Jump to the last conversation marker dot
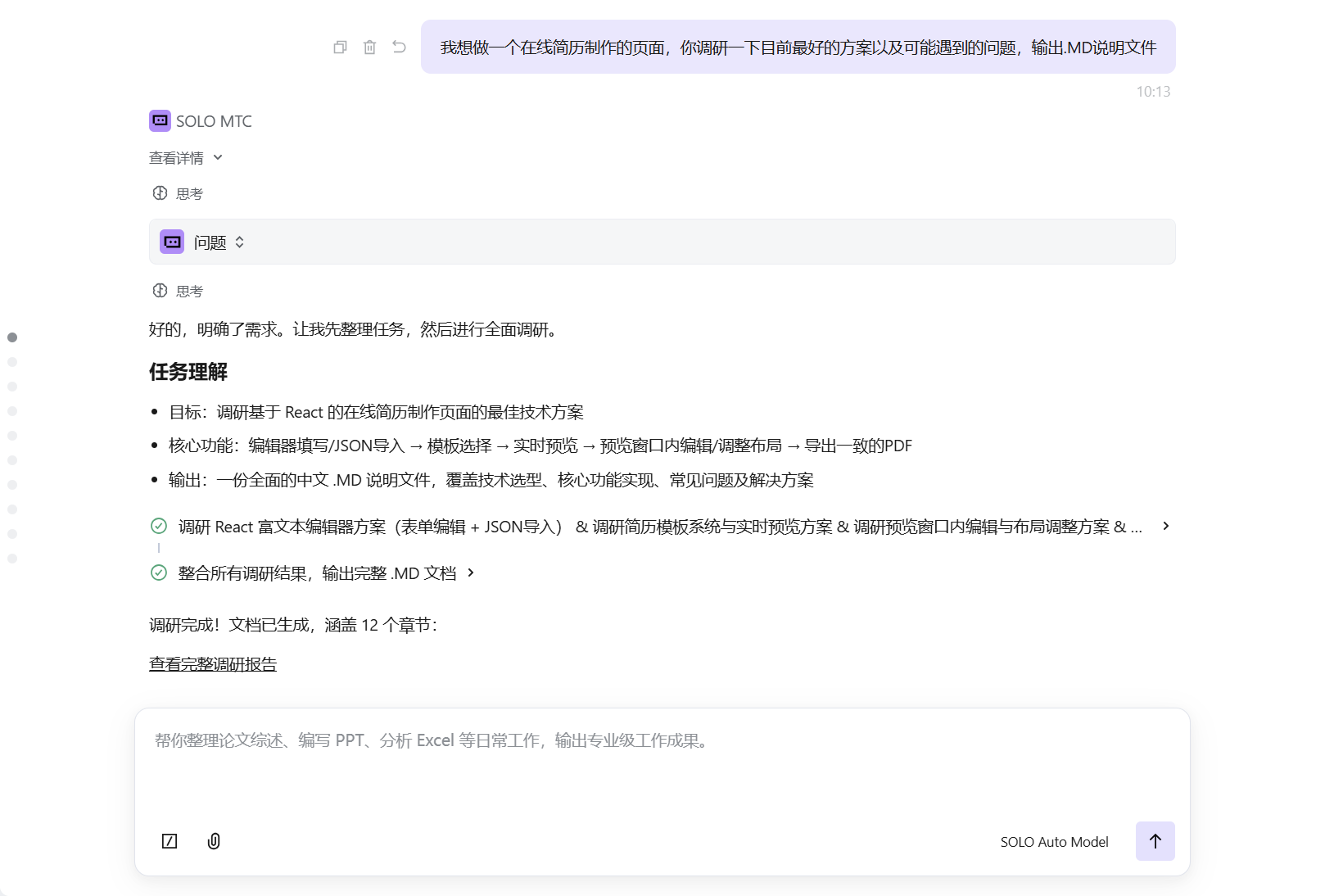The width and height of the screenshot is (1325, 896). coord(12,559)
